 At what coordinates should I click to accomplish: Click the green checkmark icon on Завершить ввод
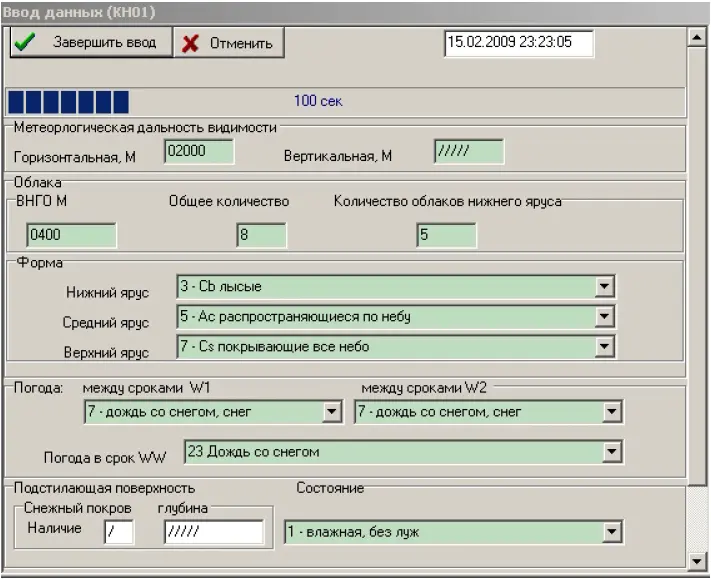coord(25,42)
